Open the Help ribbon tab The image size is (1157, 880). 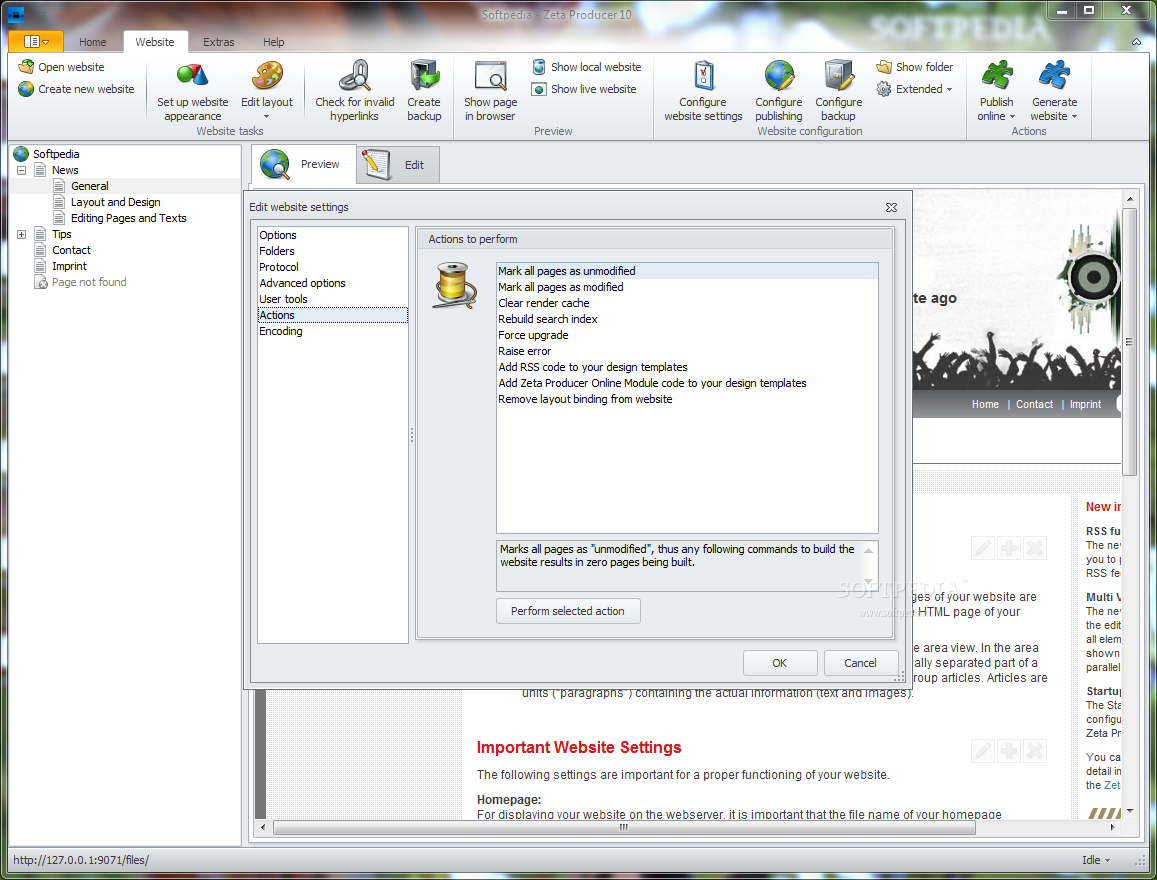(x=273, y=42)
